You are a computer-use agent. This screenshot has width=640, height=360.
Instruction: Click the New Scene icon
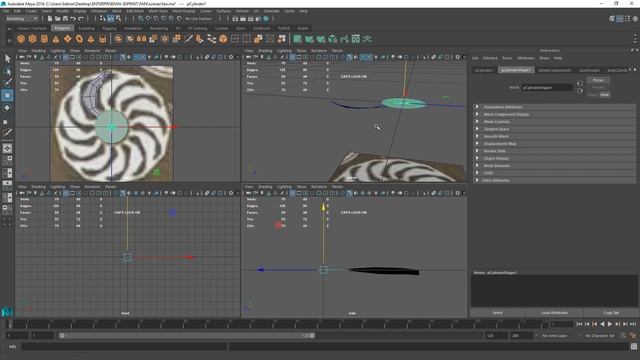click(x=50, y=18)
